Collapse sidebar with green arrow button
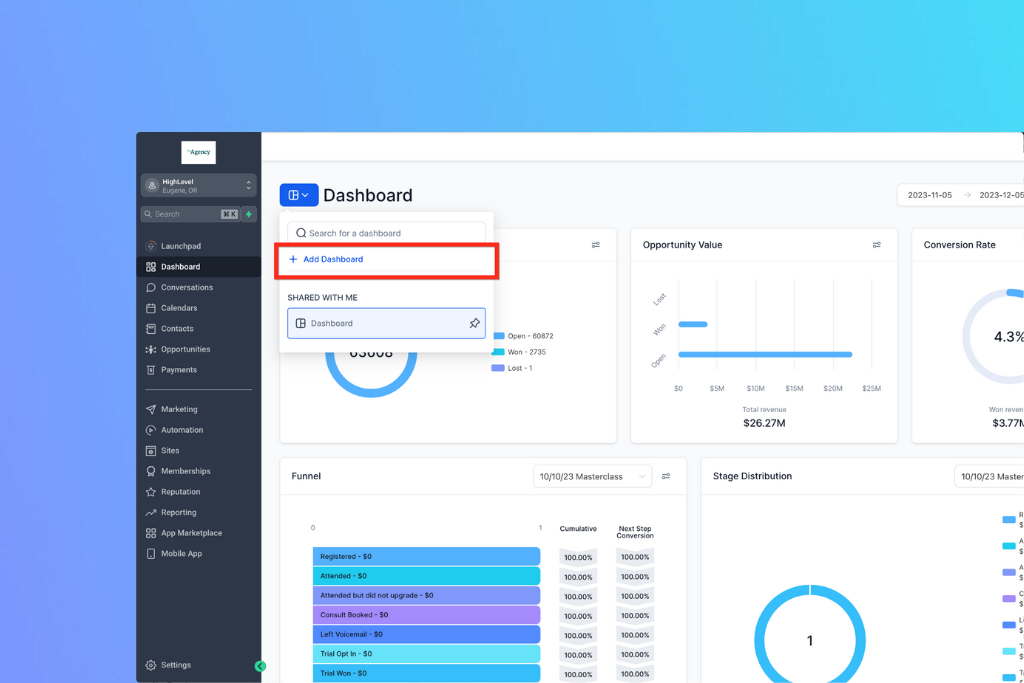 pyautogui.click(x=260, y=666)
